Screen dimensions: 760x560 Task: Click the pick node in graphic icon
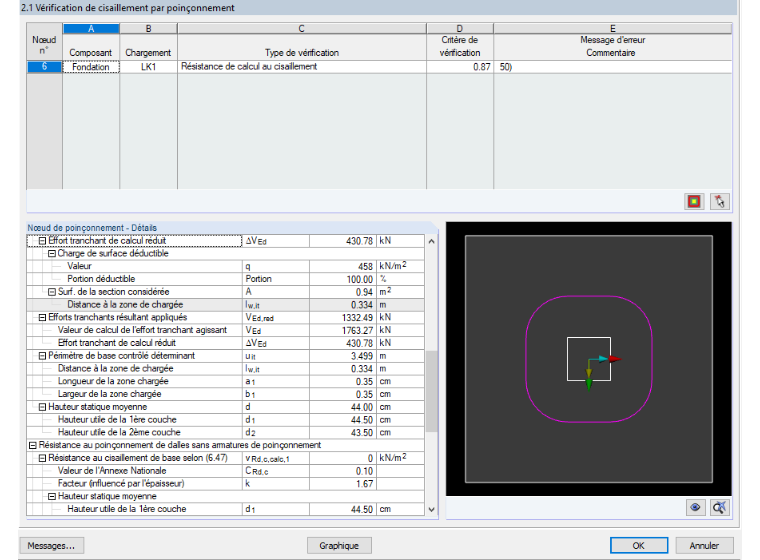[x=720, y=201]
